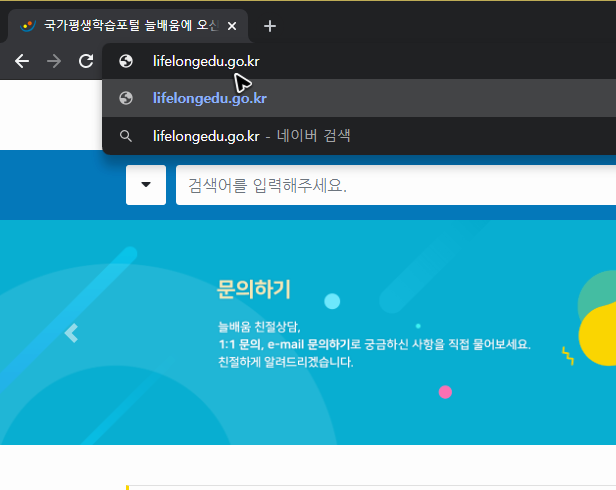Image resolution: width=616 pixels, height=490 pixels.
Task: Focus the 검색어를 입력해주세요 search field
Action: click(396, 185)
